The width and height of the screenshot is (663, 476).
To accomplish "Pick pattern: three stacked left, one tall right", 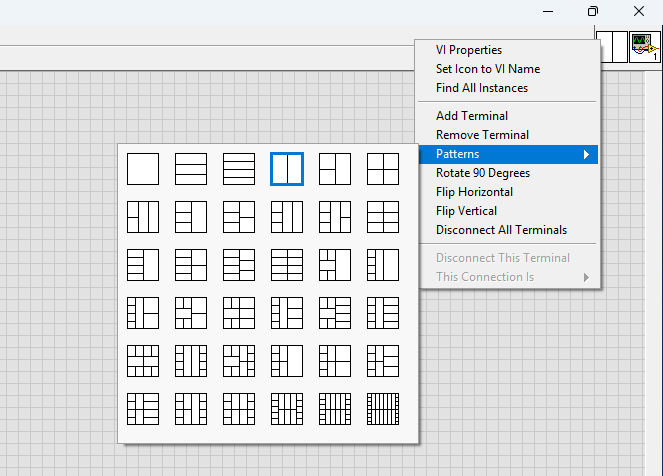I will [x=191, y=217].
